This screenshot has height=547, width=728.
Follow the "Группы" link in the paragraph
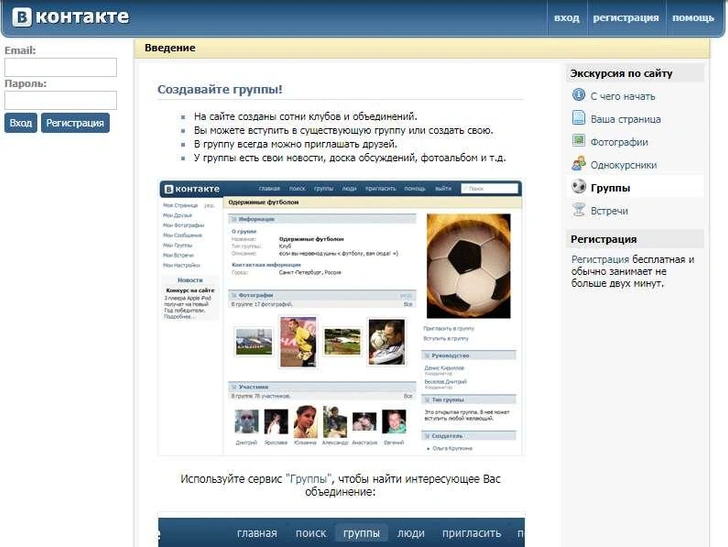[x=309, y=479]
